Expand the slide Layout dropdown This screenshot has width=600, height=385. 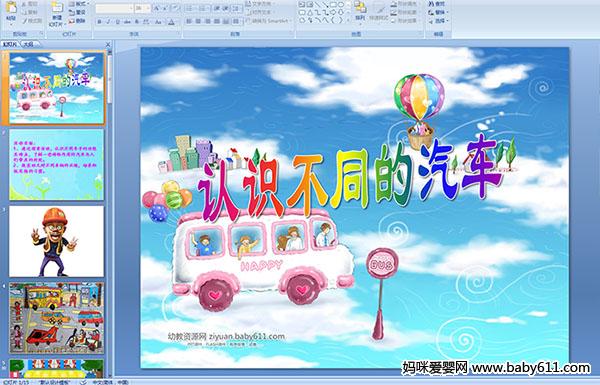pyautogui.click(x=78, y=4)
